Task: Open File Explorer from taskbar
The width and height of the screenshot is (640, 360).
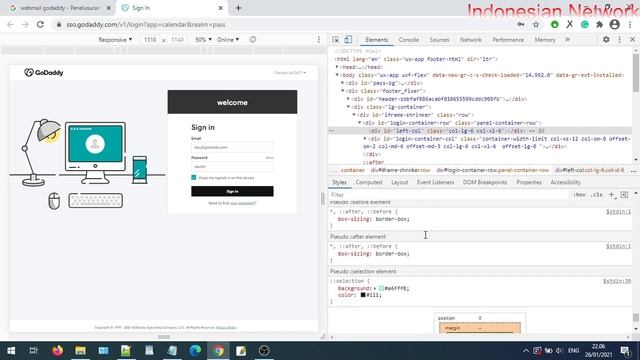Action: click(x=80, y=351)
